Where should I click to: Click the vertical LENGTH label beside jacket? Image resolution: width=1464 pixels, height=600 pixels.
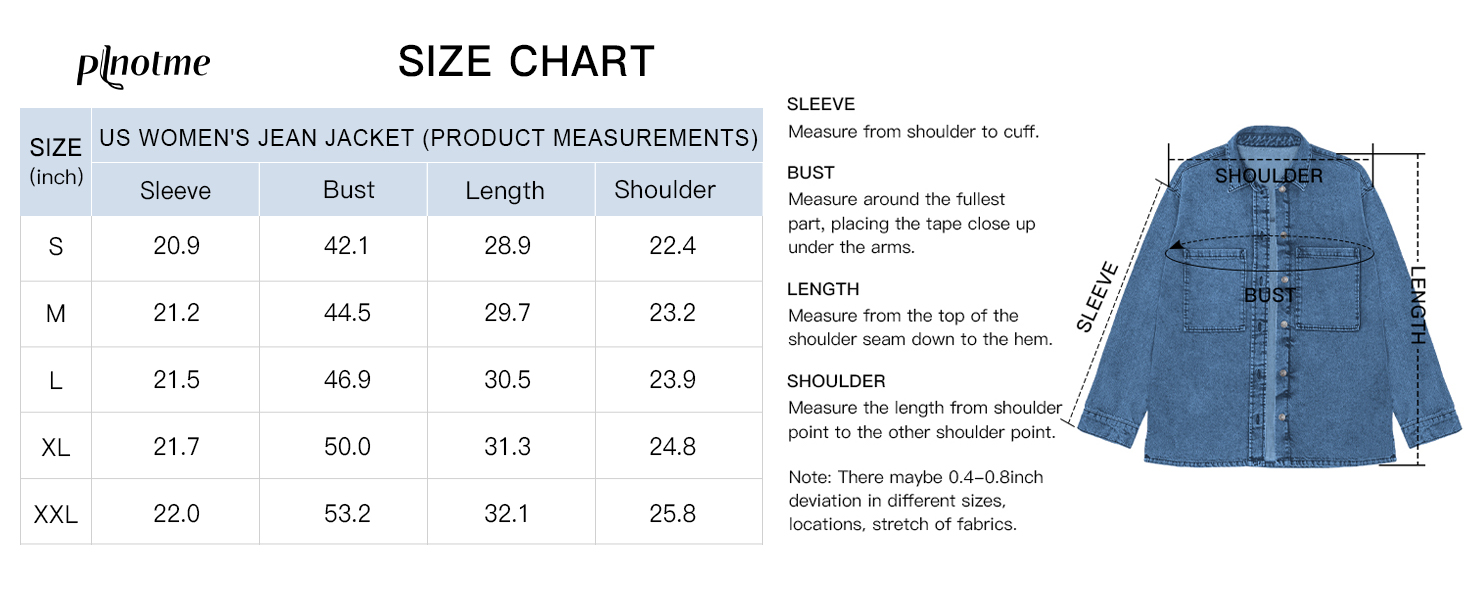1418,305
